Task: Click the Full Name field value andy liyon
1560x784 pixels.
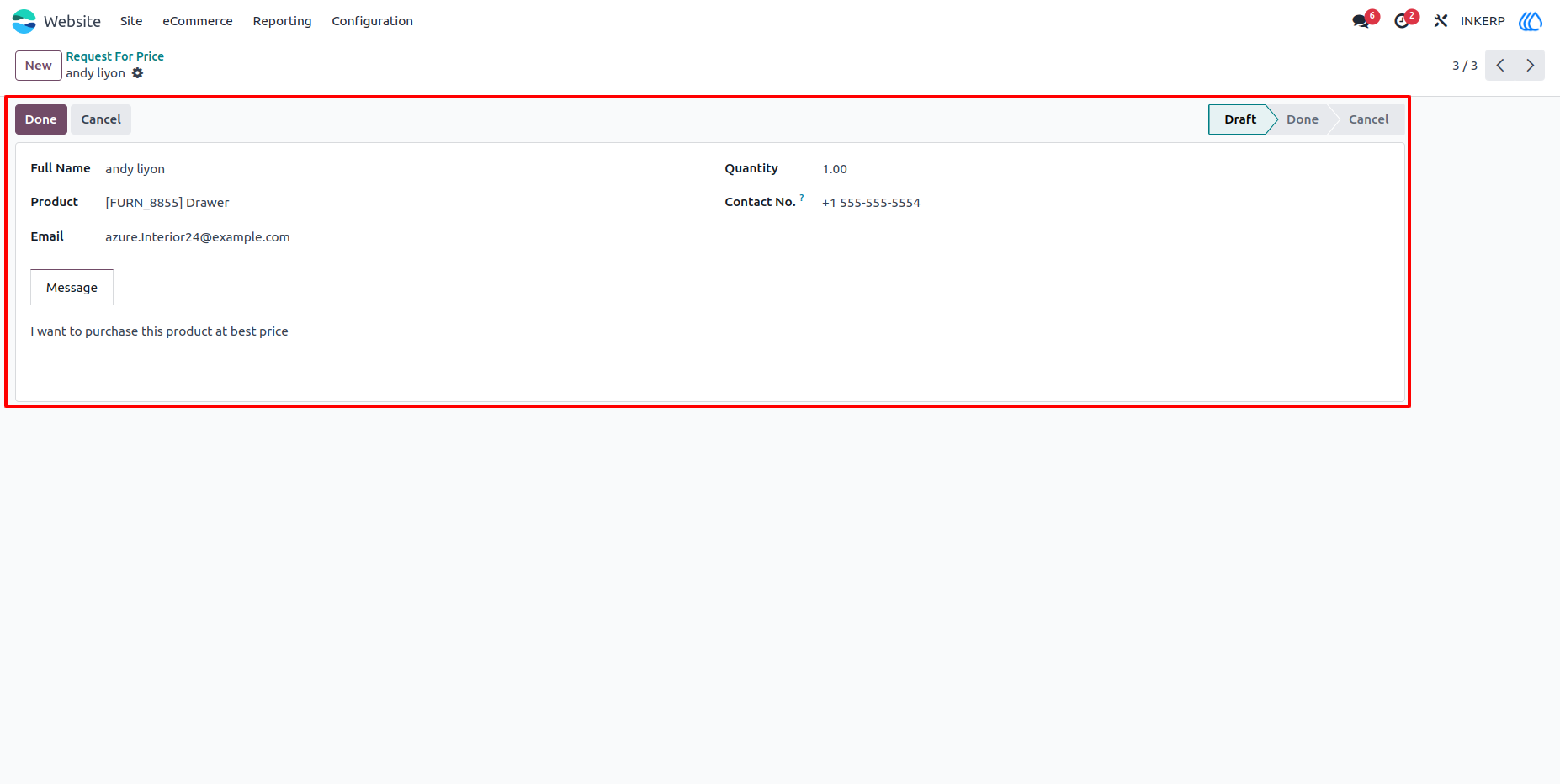Action: pyautogui.click(x=135, y=169)
